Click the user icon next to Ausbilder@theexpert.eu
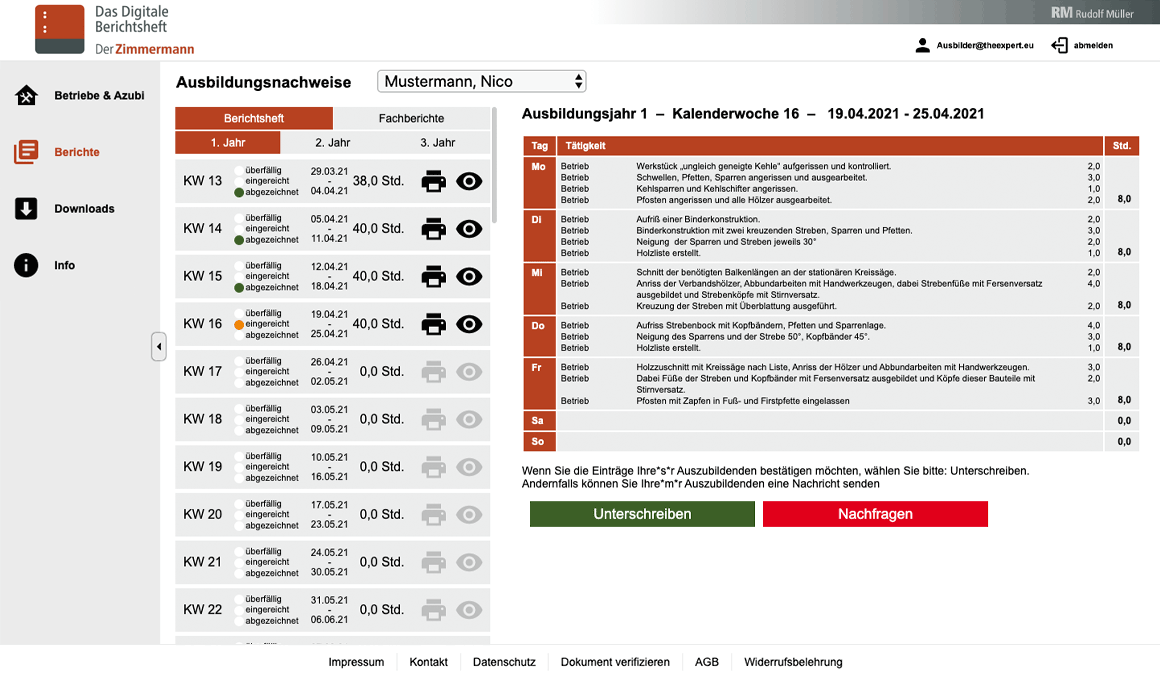The image size is (1160, 678). 923,44
